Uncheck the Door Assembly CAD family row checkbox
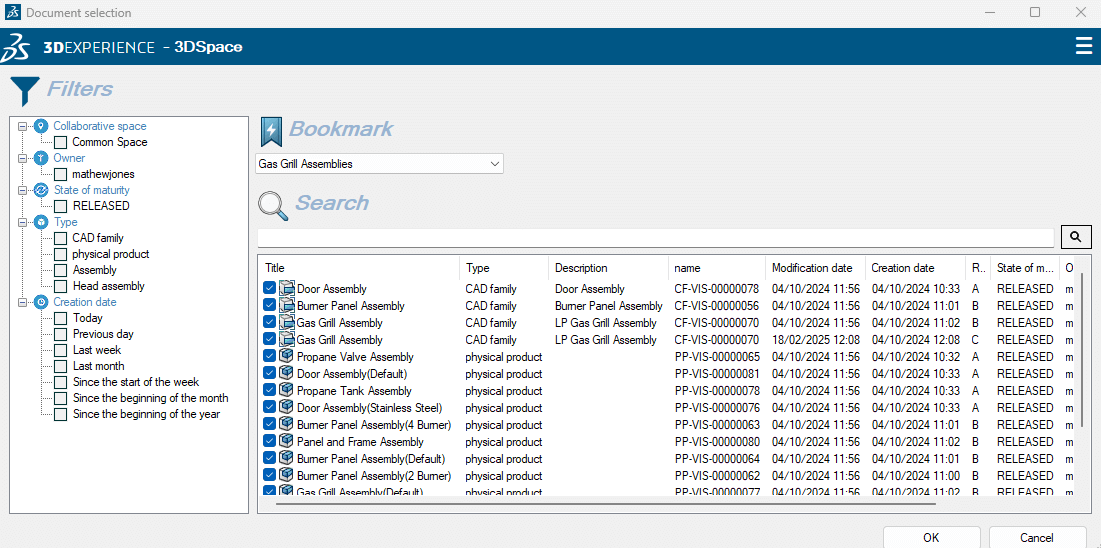Viewport: 1101px width, 548px height. (x=270, y=288)
